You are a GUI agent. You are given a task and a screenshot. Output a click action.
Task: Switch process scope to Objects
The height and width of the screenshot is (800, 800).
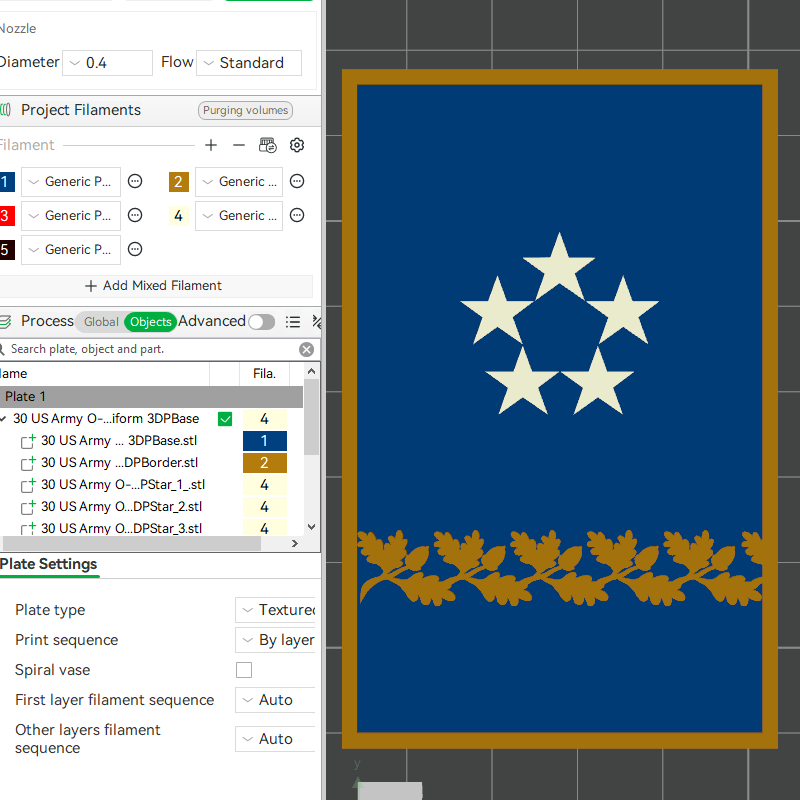(151, 322)
